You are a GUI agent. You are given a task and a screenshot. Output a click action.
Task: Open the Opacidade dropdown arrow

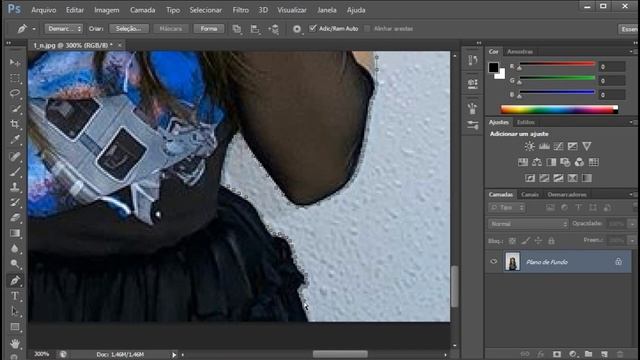(x=632, y=224)
